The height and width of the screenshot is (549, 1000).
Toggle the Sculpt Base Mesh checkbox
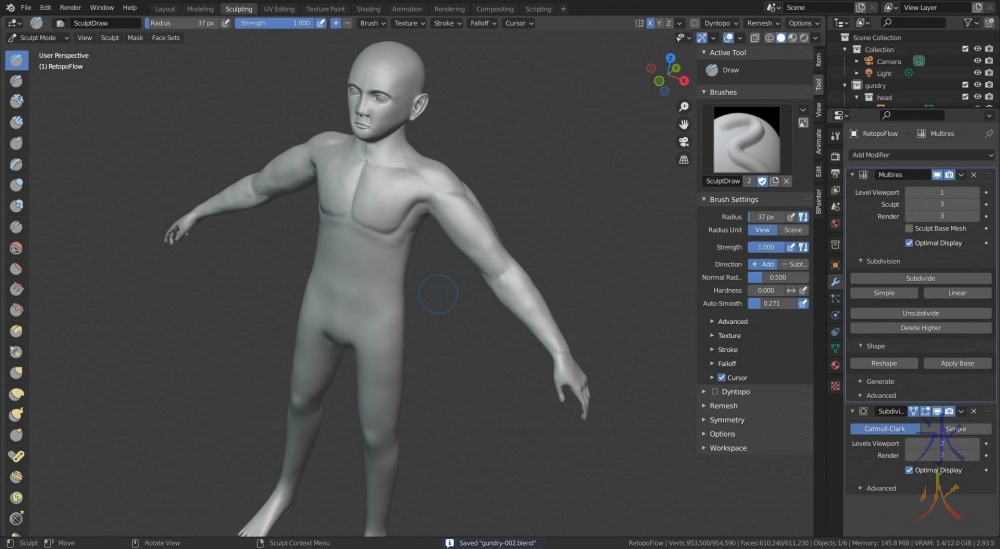[908, 228]
